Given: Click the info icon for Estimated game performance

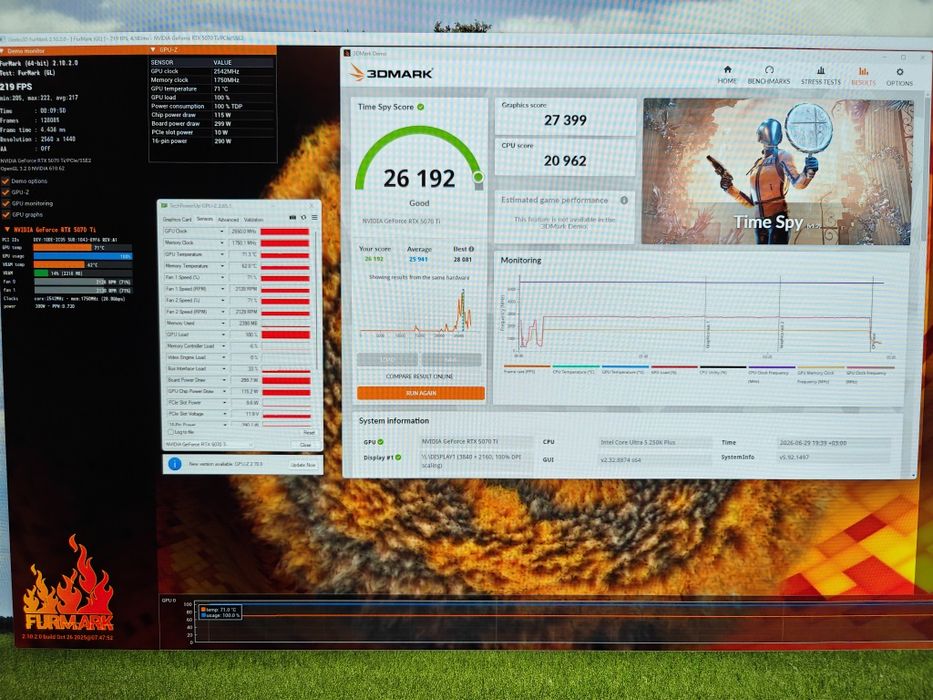Looking at the screenshot, I should 624,201.
